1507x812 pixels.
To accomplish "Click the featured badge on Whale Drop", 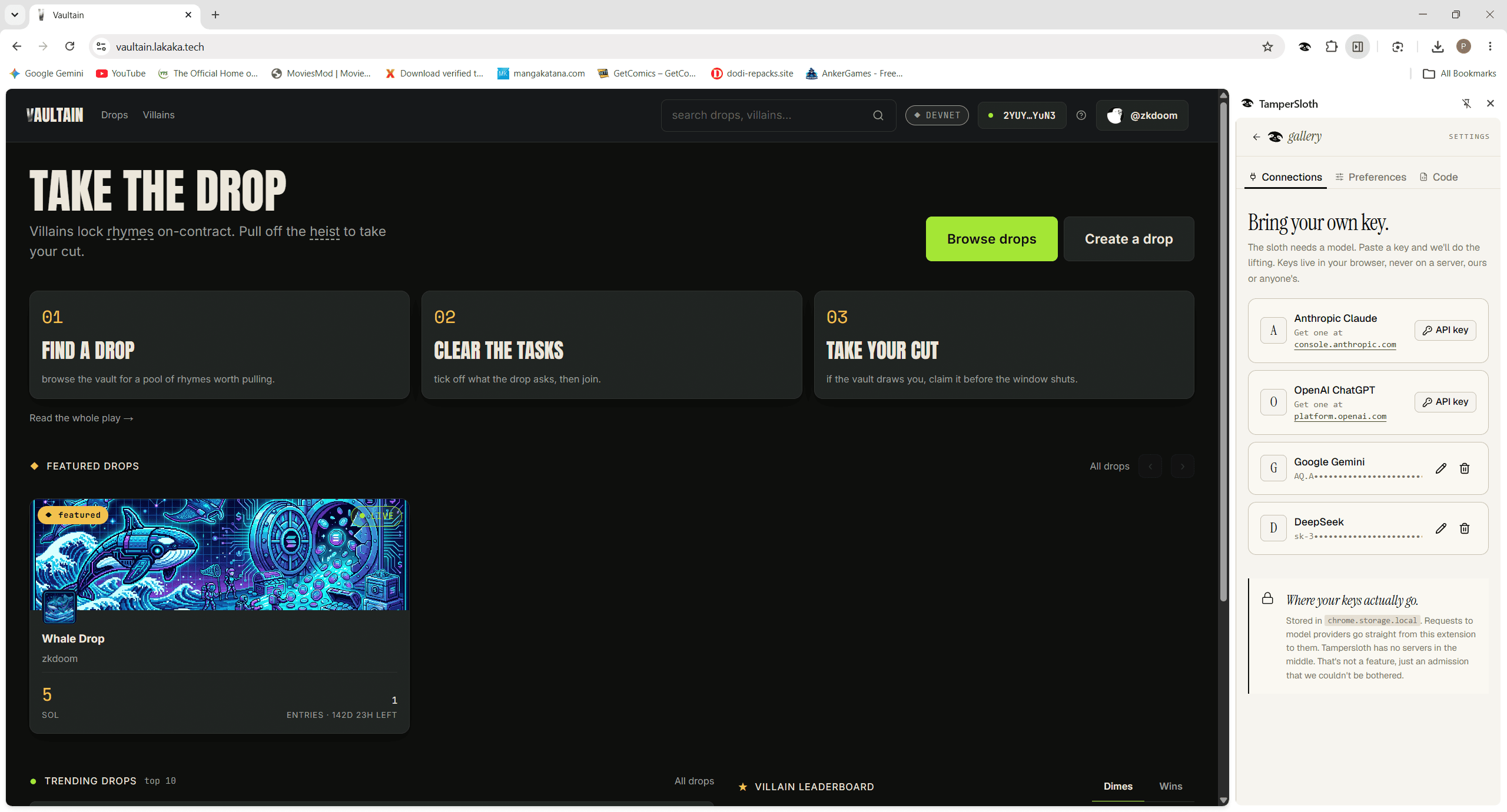I will click(x=73, y=515).
